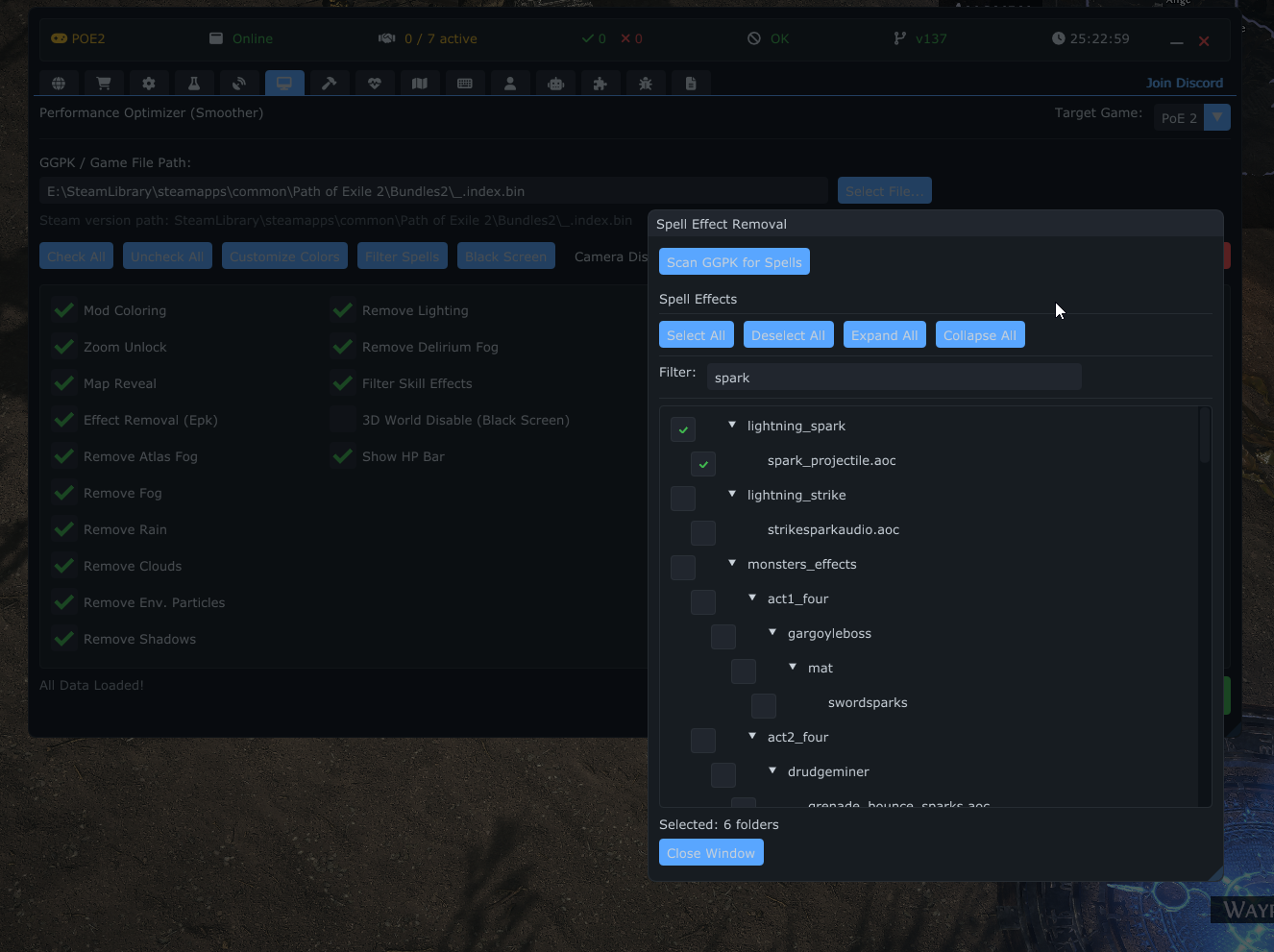This screenshot has height=952, width=1274.
Task: Click the Select File... button
Action: (885, 190)
